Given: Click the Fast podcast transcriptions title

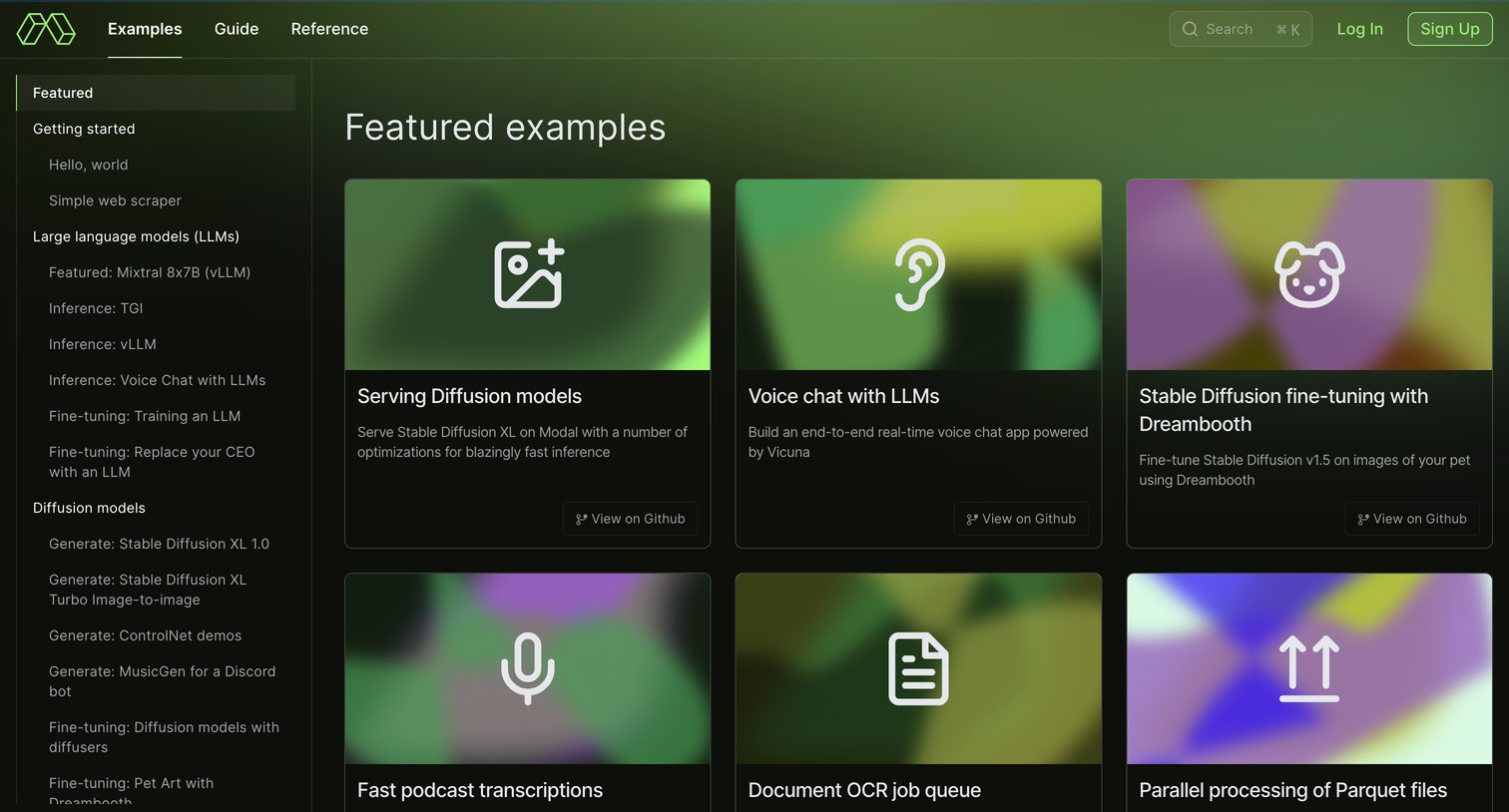Looking at the screenshot, I should tap(480, 790).
